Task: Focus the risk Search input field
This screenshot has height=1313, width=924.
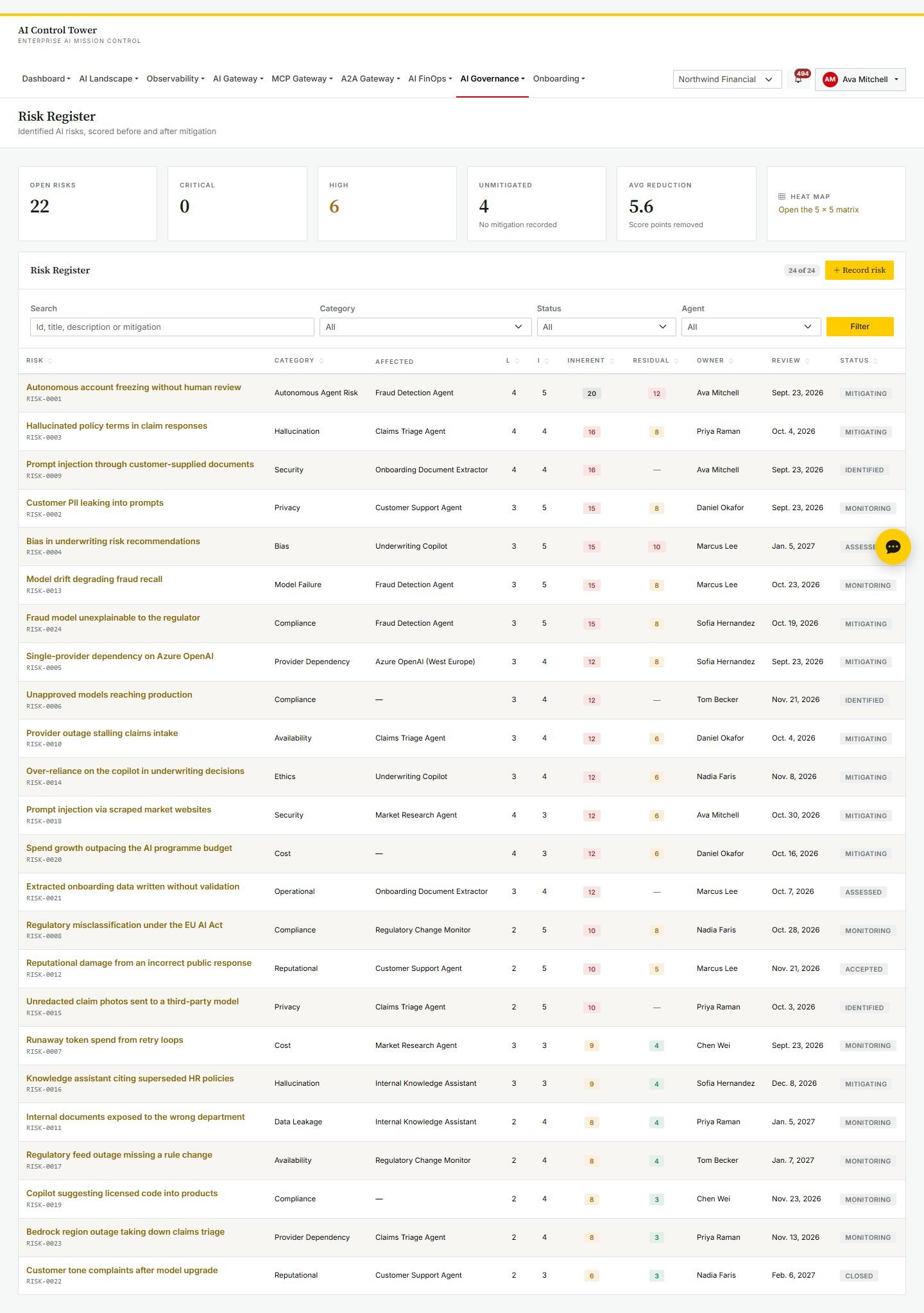Action: (172, 327)
